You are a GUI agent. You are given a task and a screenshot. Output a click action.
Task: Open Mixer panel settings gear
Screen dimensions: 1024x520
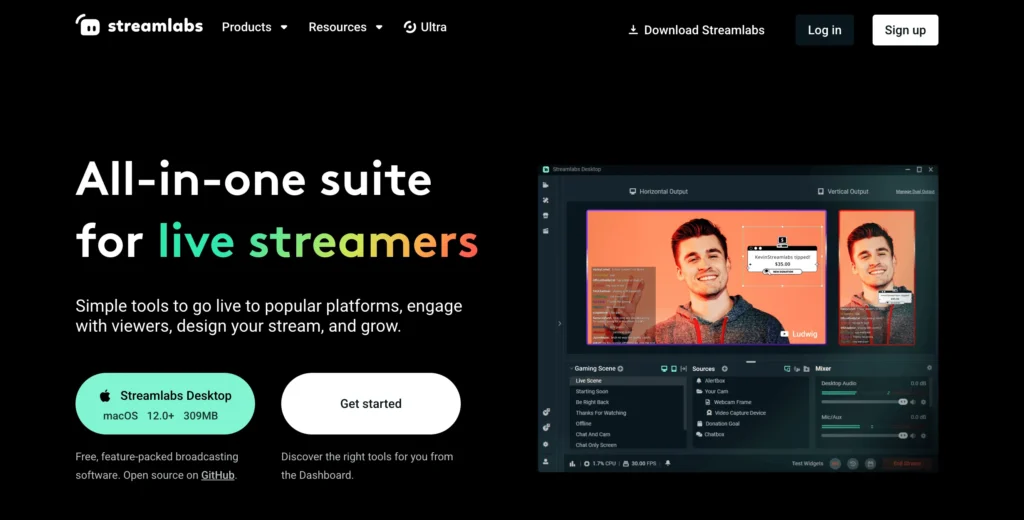(929, 368)
